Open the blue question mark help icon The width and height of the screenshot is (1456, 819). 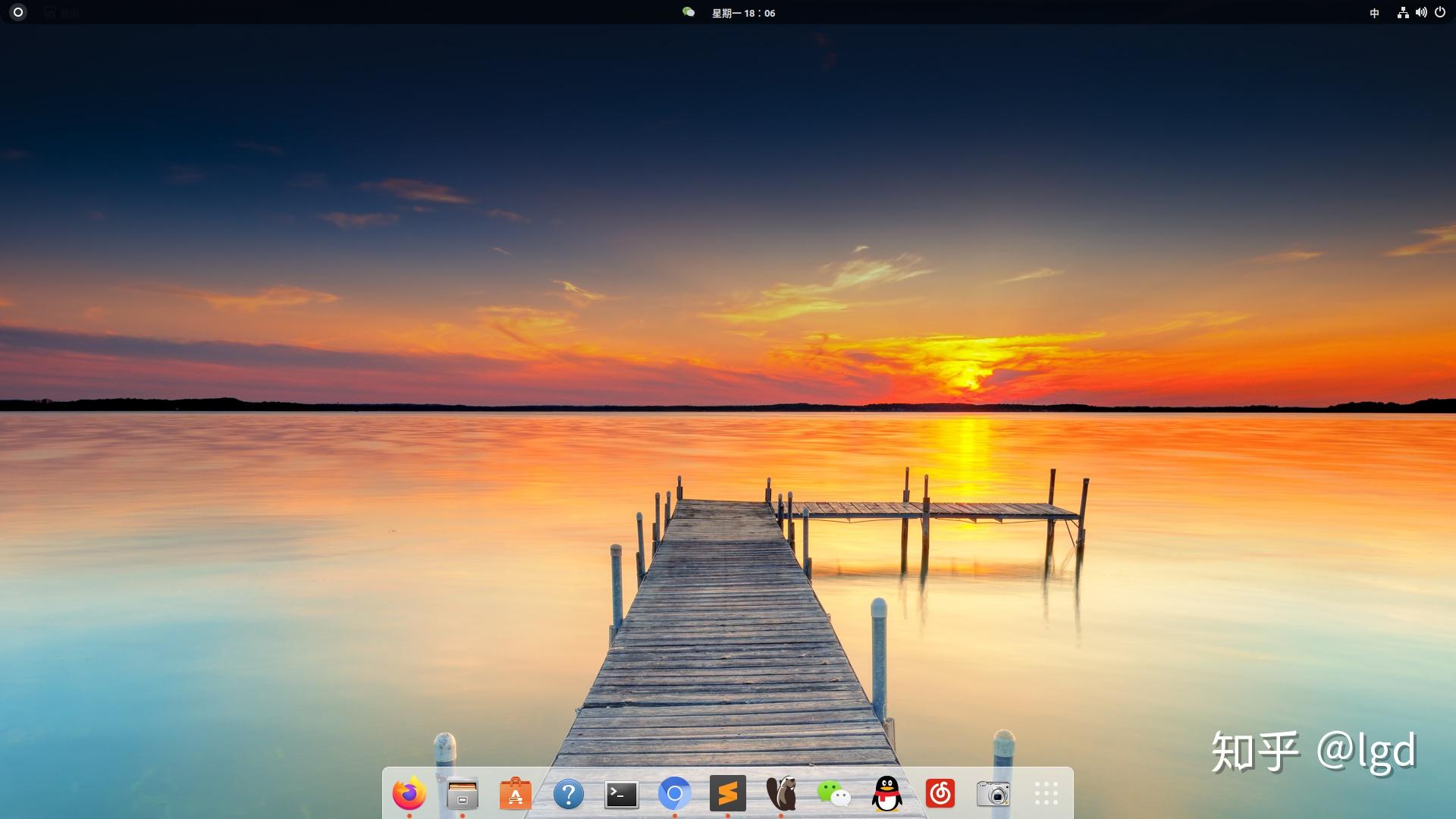tap(568, 794)
